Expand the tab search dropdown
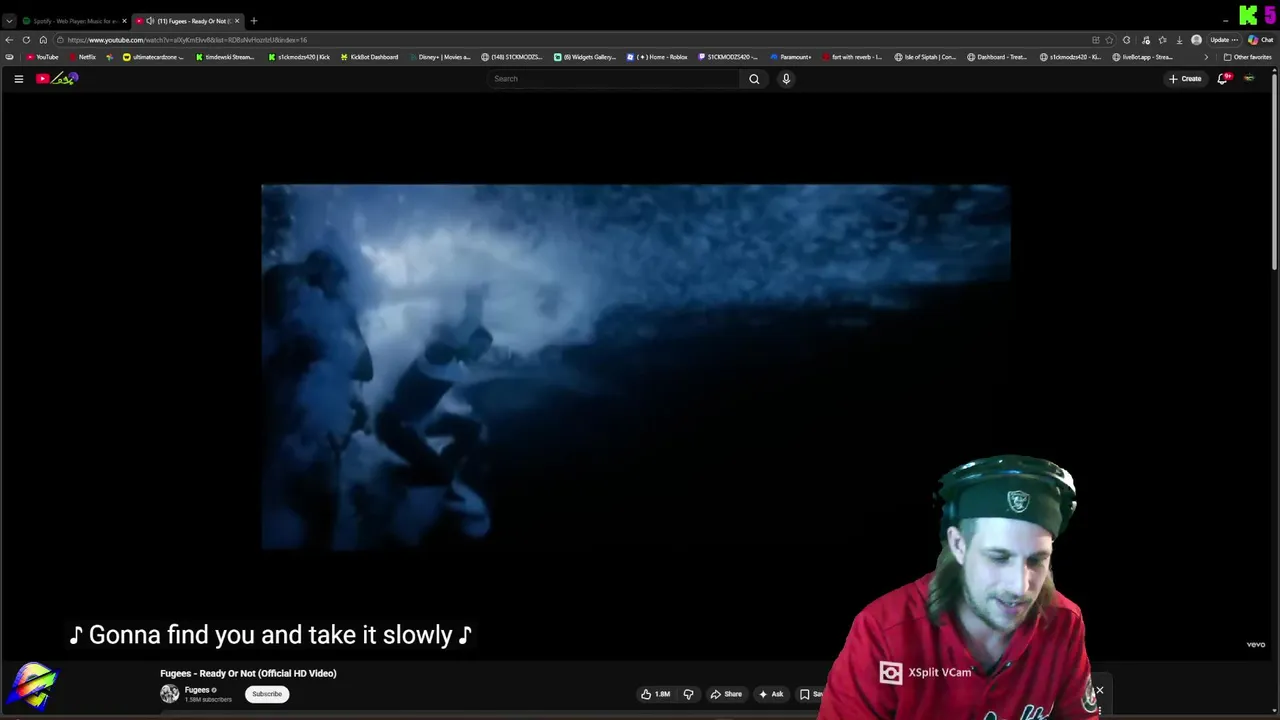The height and width of the screenshot is (720, 1280). (9, 21)
